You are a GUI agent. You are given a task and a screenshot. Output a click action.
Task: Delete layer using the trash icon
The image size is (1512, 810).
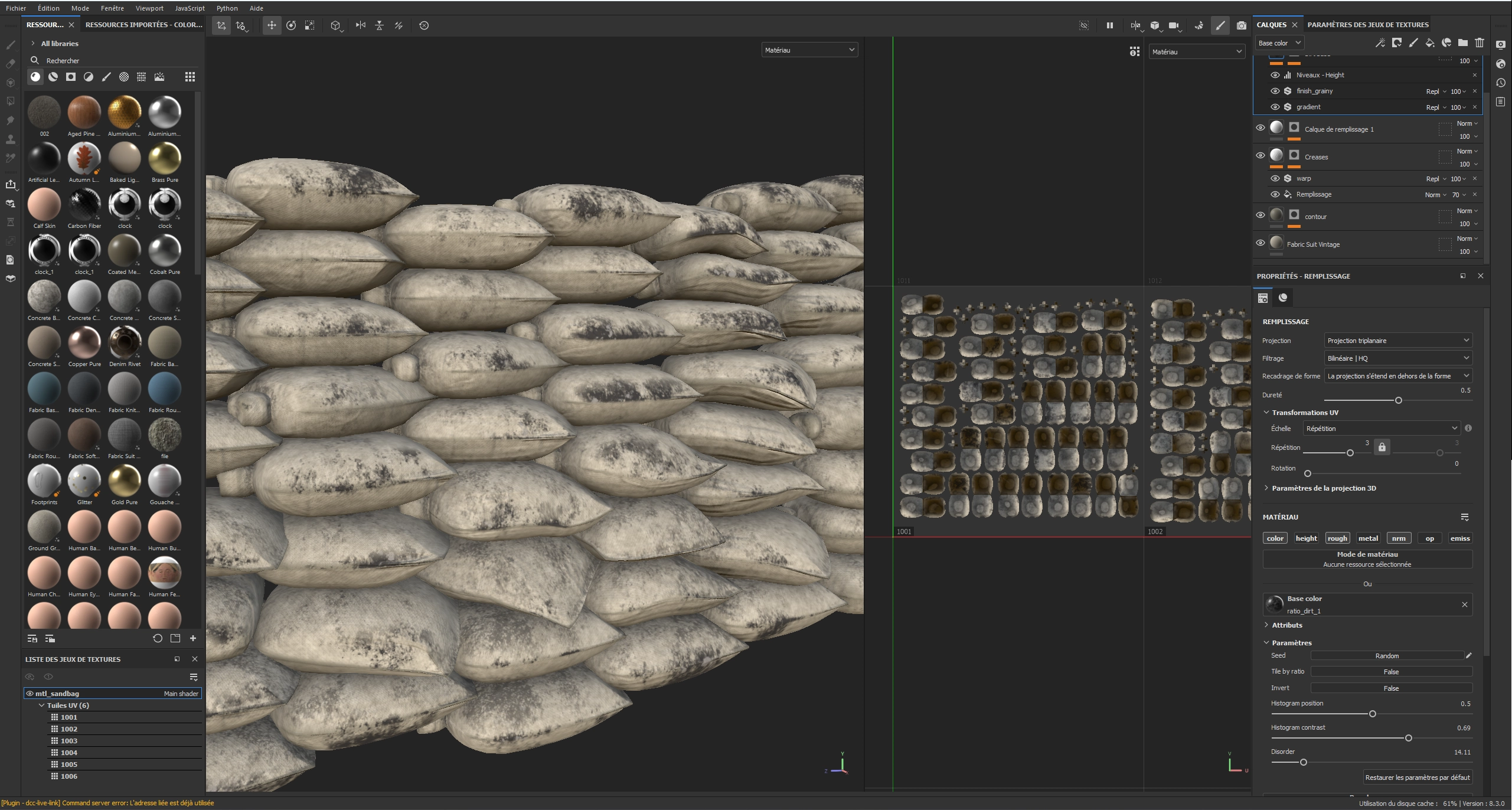pyautogui.click(x=1479, y=43)
